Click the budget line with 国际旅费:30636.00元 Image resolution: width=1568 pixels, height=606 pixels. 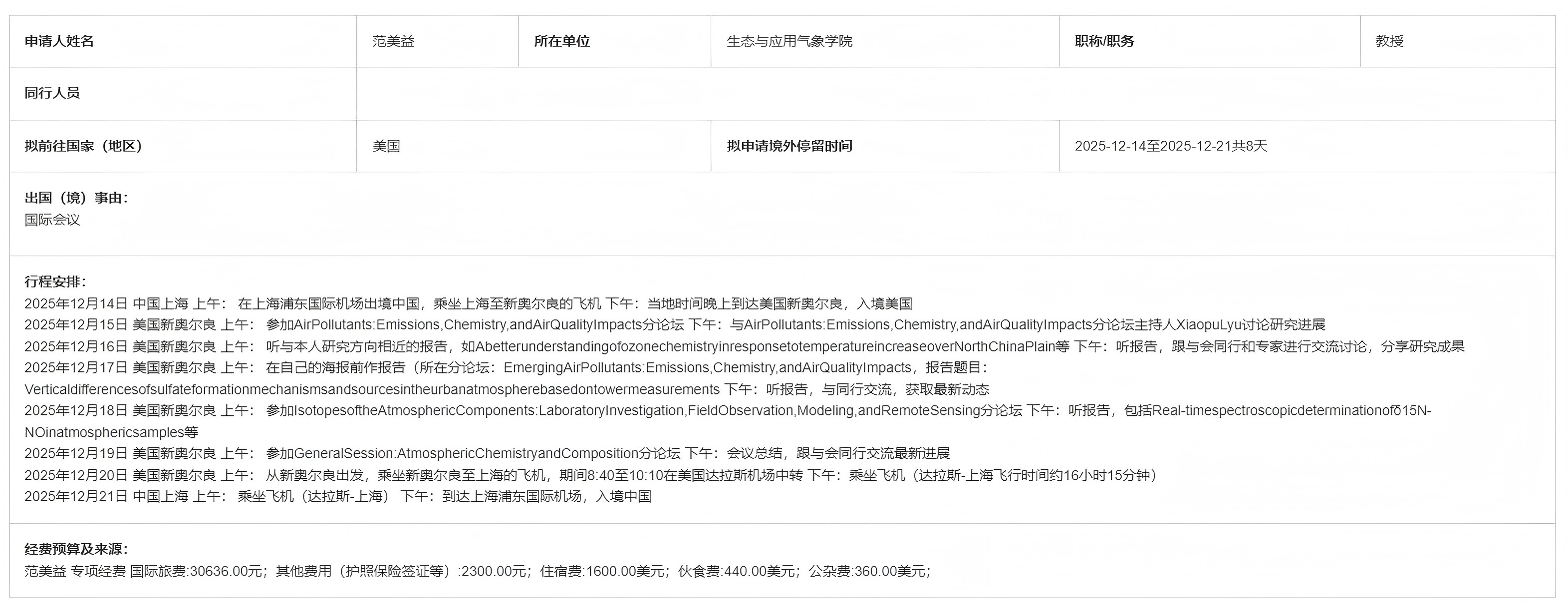(477, 571)
